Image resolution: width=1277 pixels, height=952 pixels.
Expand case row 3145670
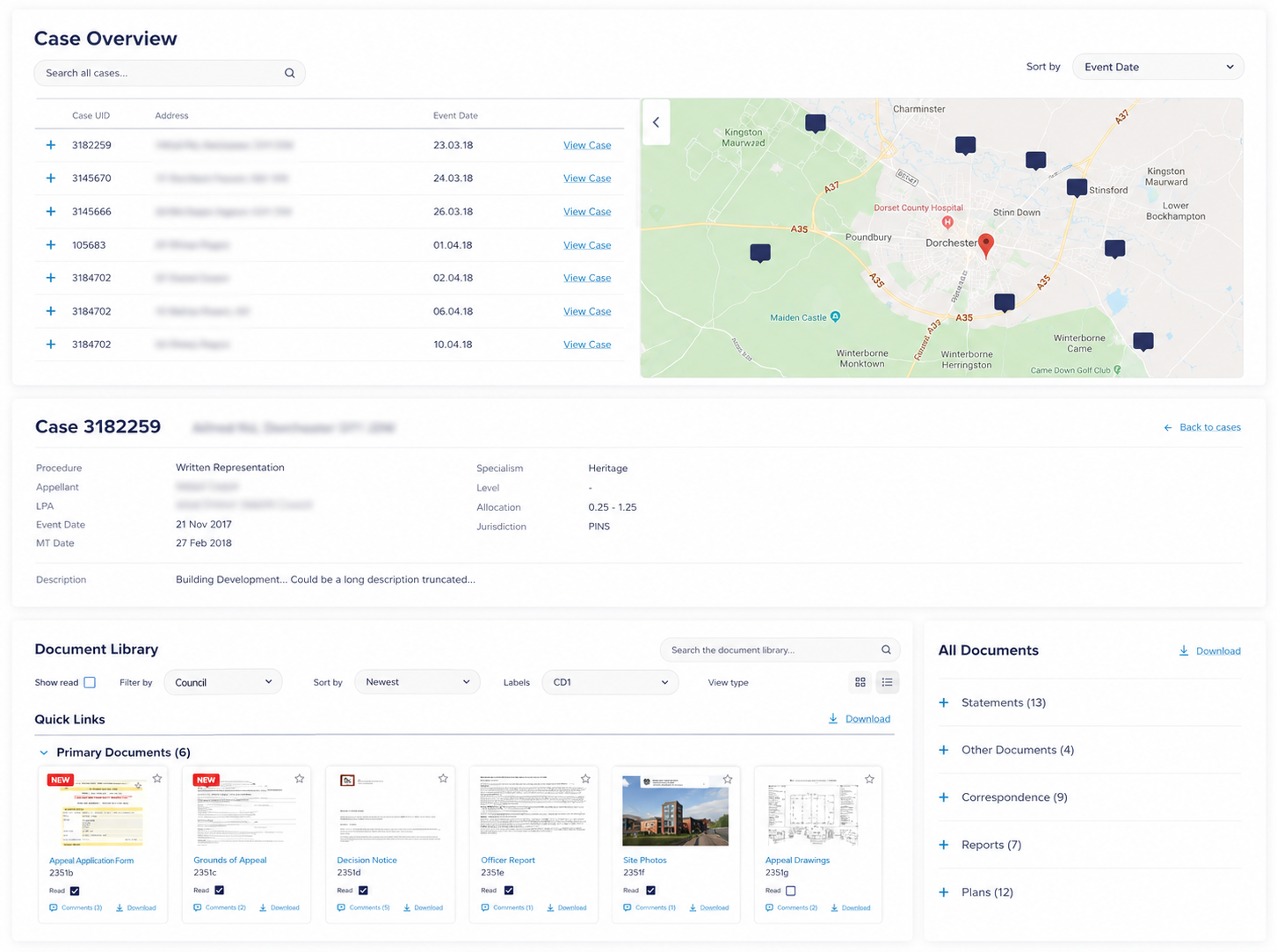51,178
